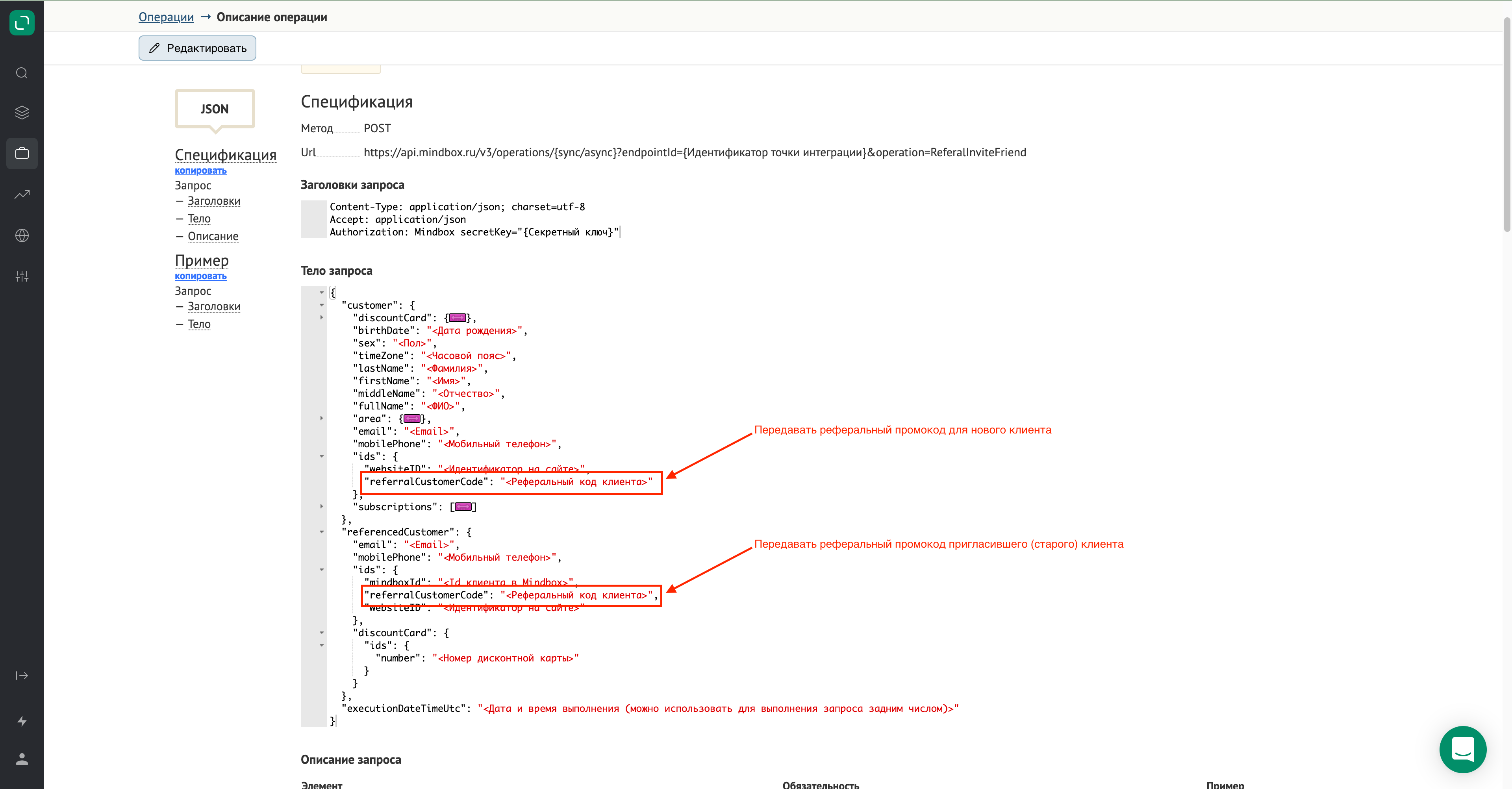Click the "executionDateTimeUtc" line

pos(650,709)
